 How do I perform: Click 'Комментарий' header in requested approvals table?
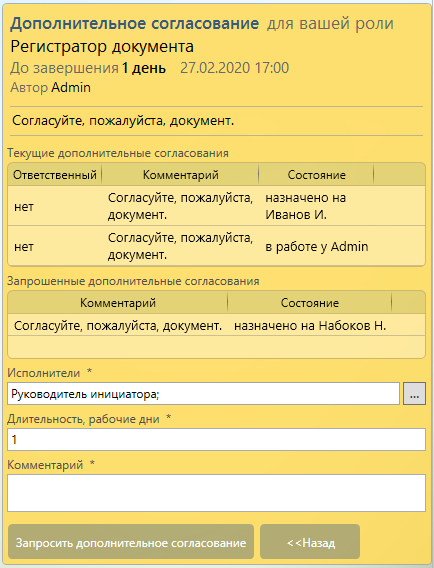[118, 303]
